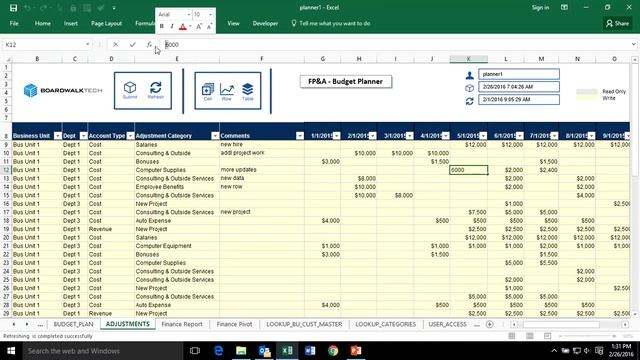The height and width of the screenshot is (360, 640).
Task: Click the Task View taskbar icon
Action: (x=195, y=351)
